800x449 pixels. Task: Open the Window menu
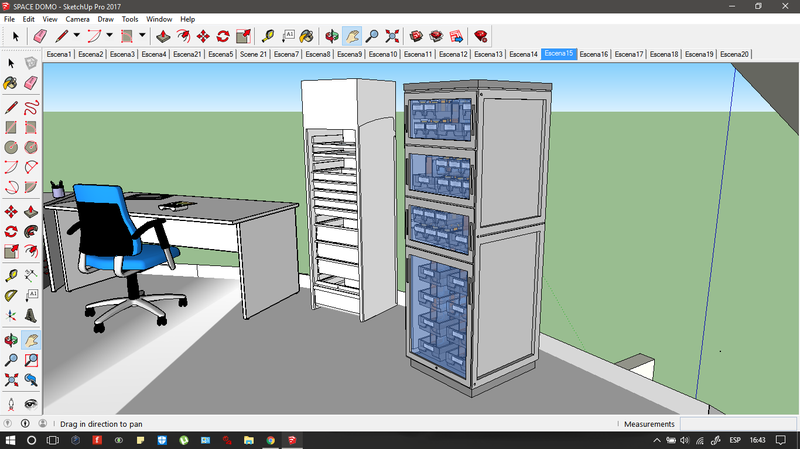(158, 19)
